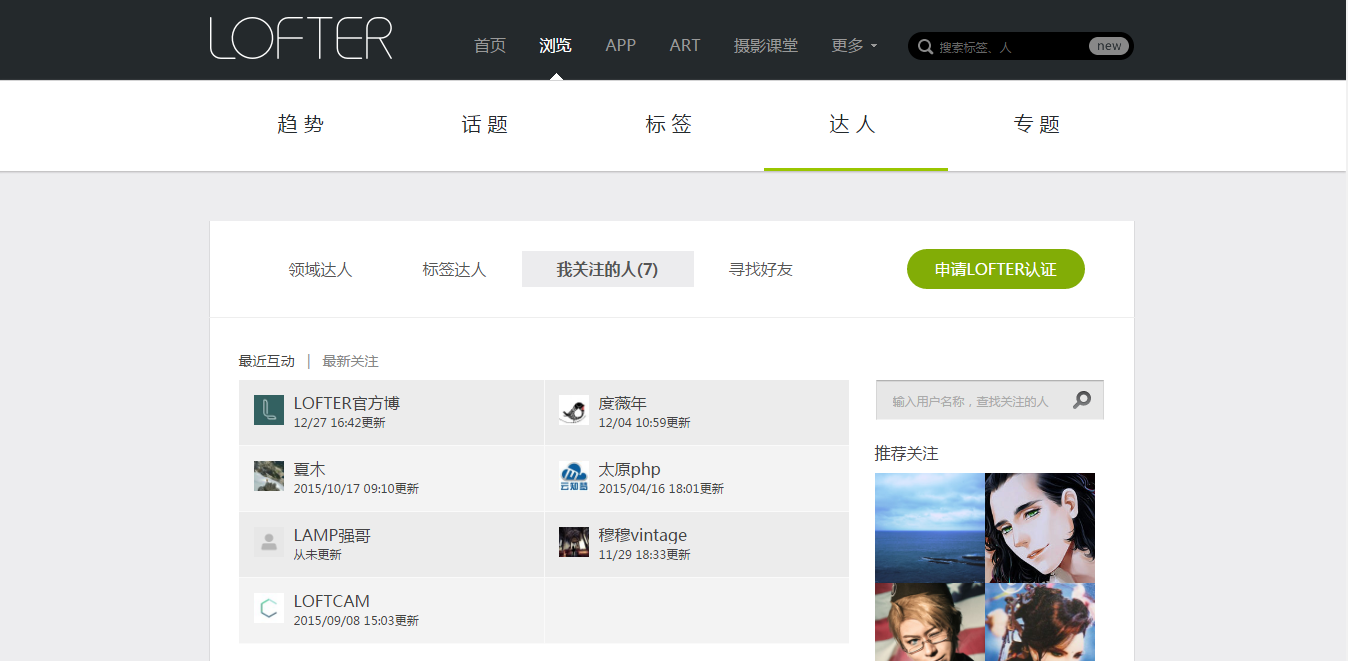
Task: Open LOFTCAM hexagon avatar
Action: [x=269, y=608]
